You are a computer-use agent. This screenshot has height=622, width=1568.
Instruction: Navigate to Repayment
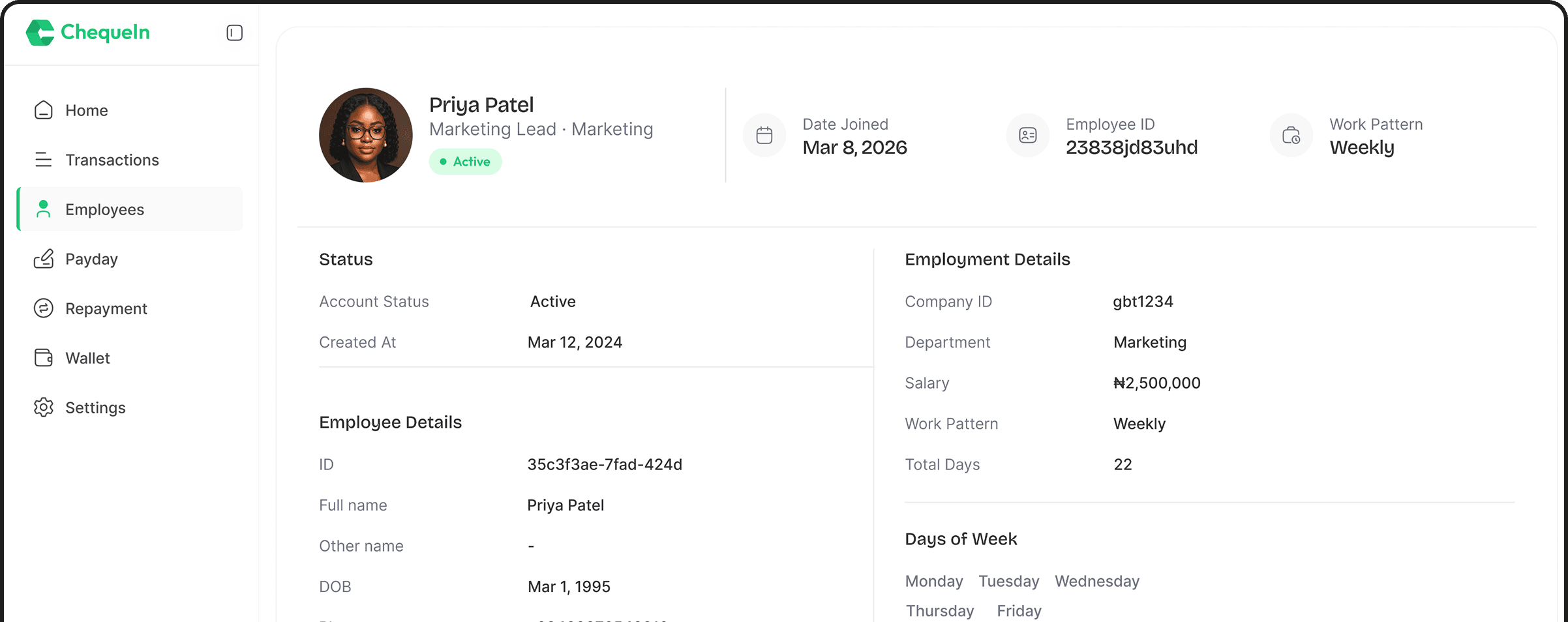tap(130, 308)
